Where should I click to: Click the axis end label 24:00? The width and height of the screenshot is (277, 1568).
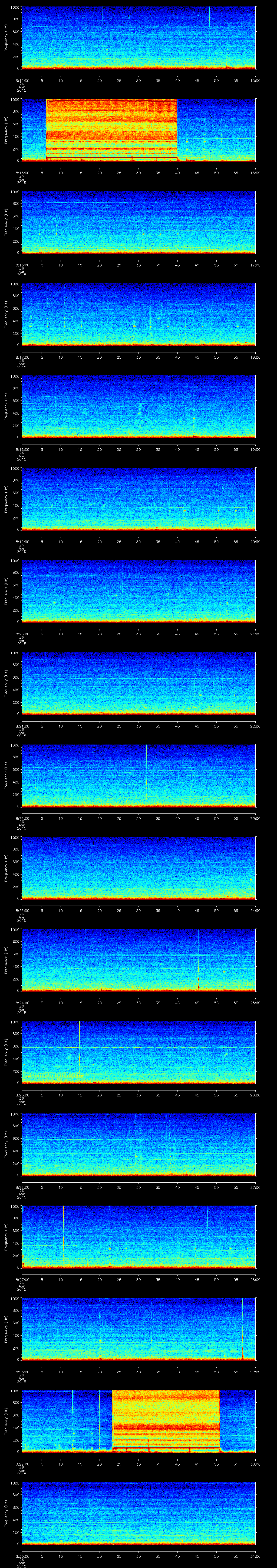255,910
